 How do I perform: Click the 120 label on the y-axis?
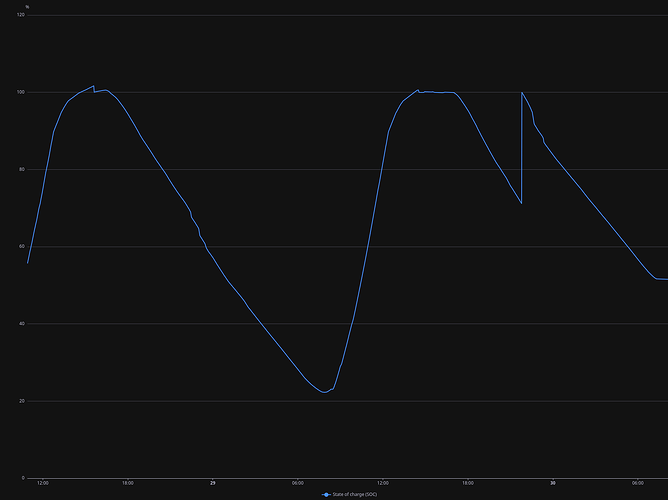point(20,15)
